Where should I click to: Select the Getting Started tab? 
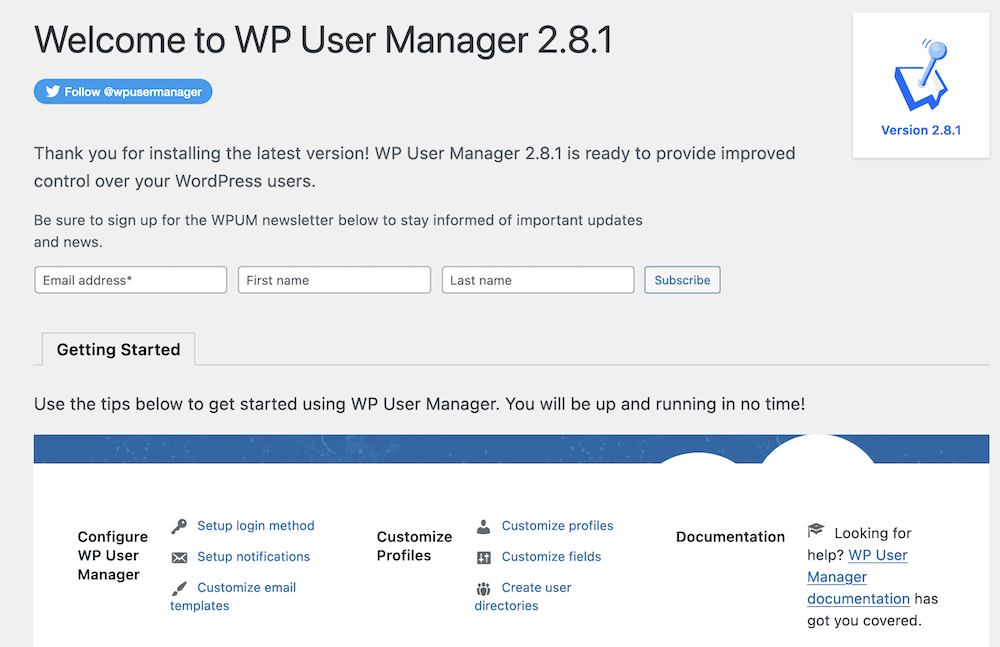click(119, 349)
